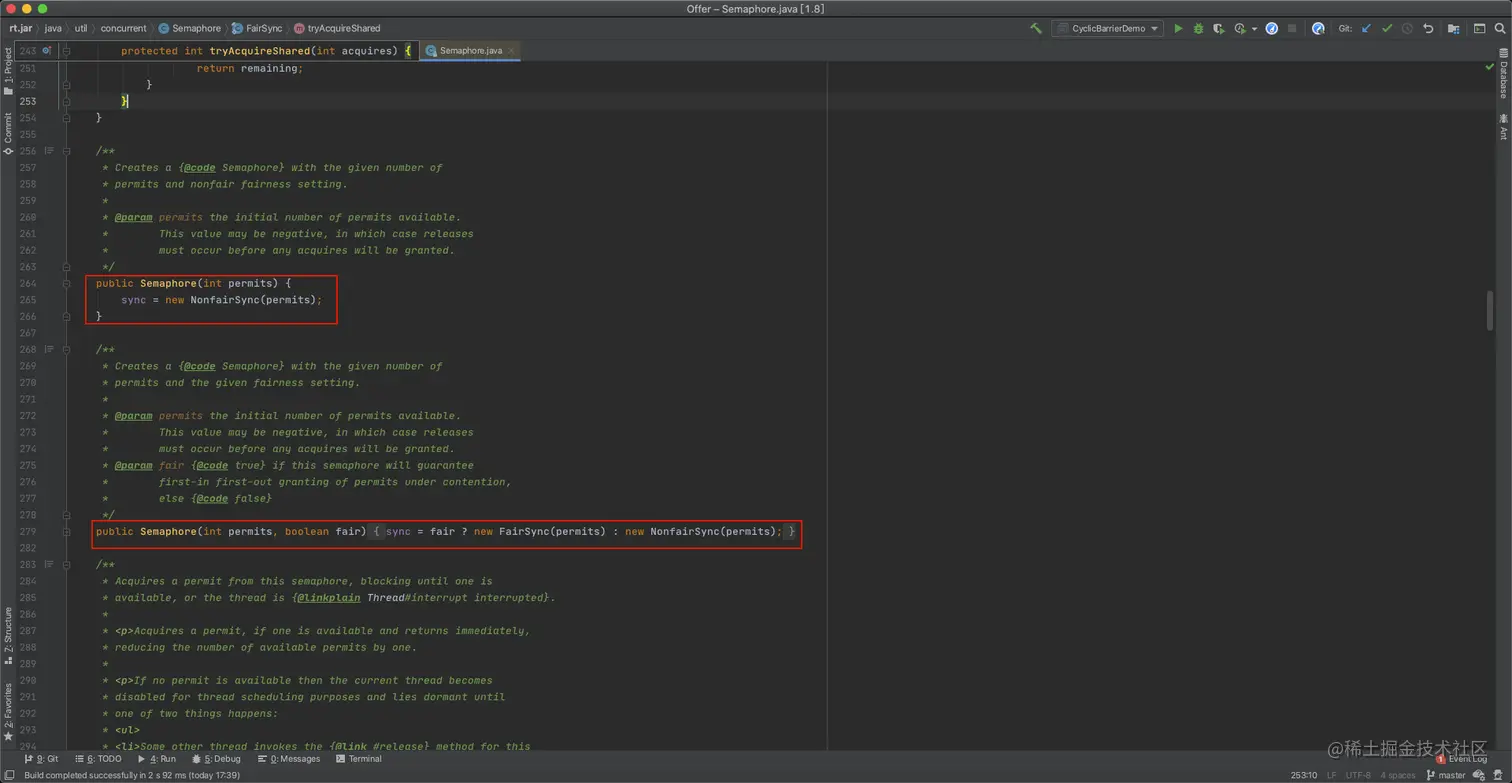The height and width of the screenshot is (783, 1512).
Task: Click tryAcquireShared method in breadcrumb
Action: point(337,28)
